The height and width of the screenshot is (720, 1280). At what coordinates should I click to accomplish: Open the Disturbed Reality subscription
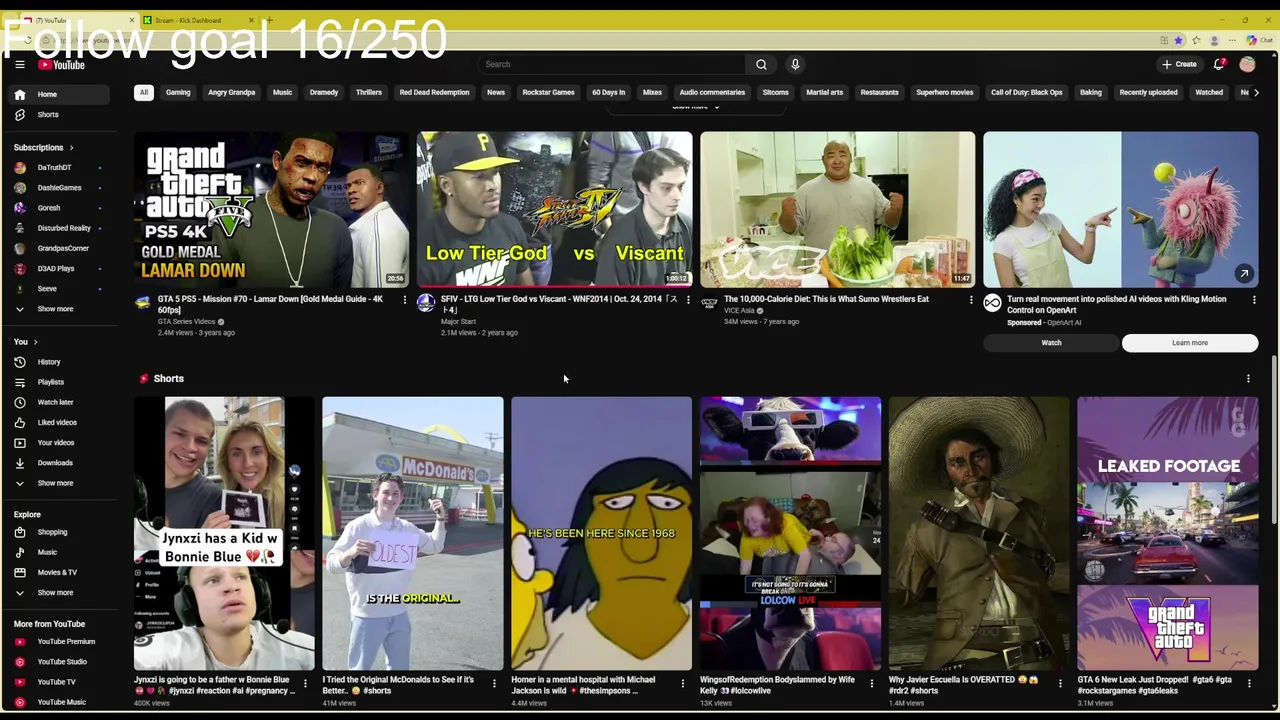pyautogui.click(x=60, y=228)
